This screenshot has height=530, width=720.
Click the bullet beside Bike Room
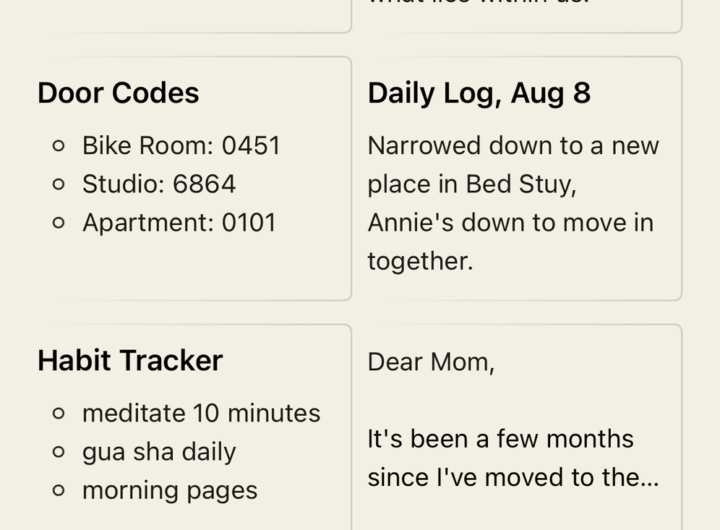click(59, 146)
